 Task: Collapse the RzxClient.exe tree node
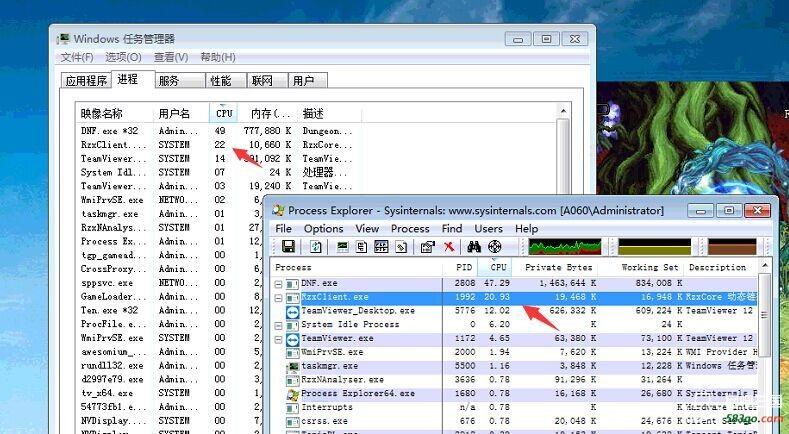tap(278, 298)
